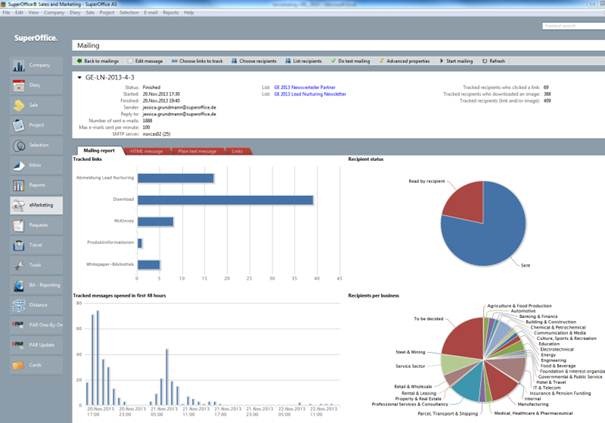The height and width of the screenshot is (423, 605).
Task: Open the File menu
Action: coord(6,12)
